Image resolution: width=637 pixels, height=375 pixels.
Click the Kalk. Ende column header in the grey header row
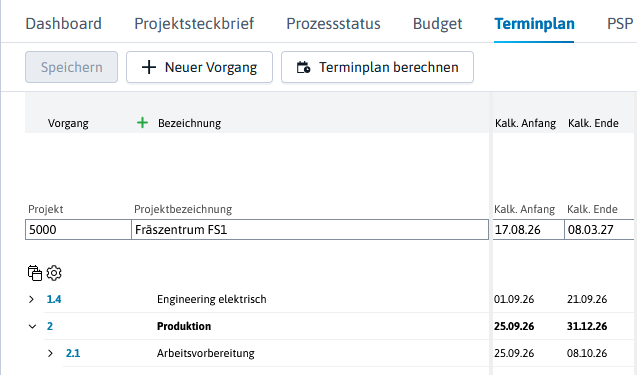click(x=593, y=123)
